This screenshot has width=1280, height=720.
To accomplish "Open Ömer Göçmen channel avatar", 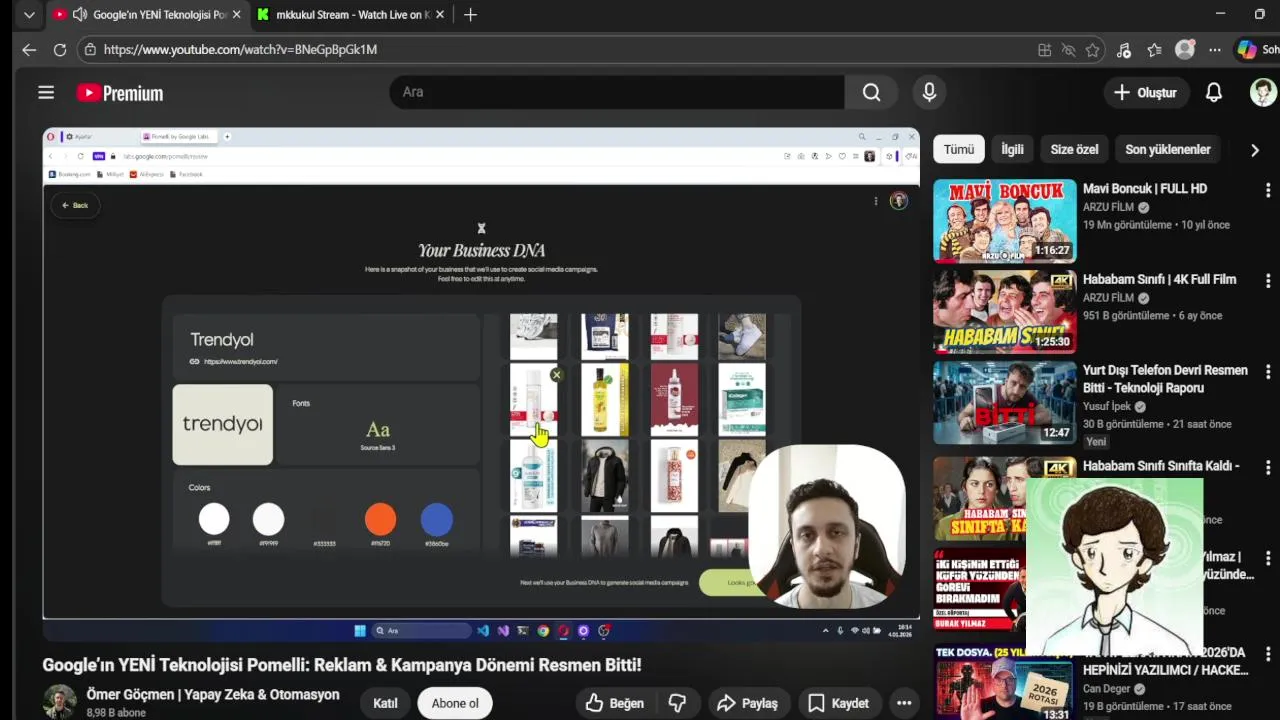I will (59, 702).
